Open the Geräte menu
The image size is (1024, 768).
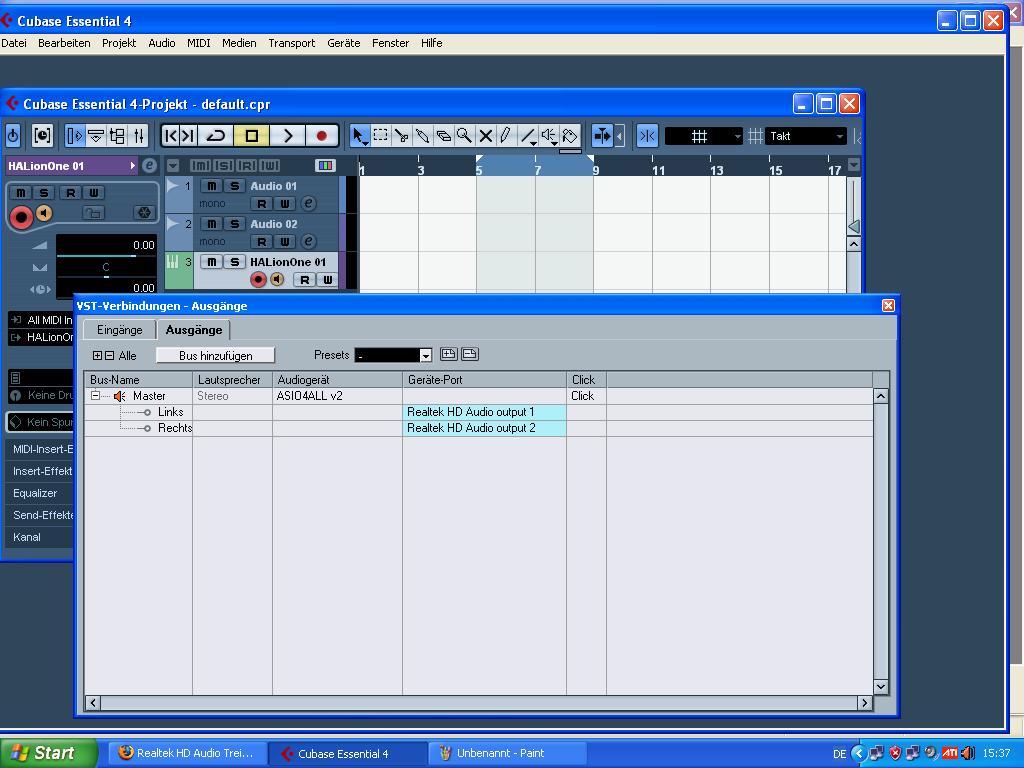click(344, 43)
